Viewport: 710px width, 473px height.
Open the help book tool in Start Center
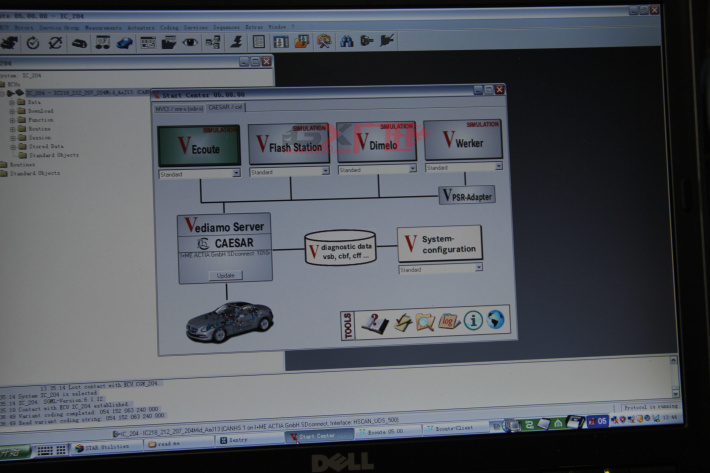click(375, 324)
